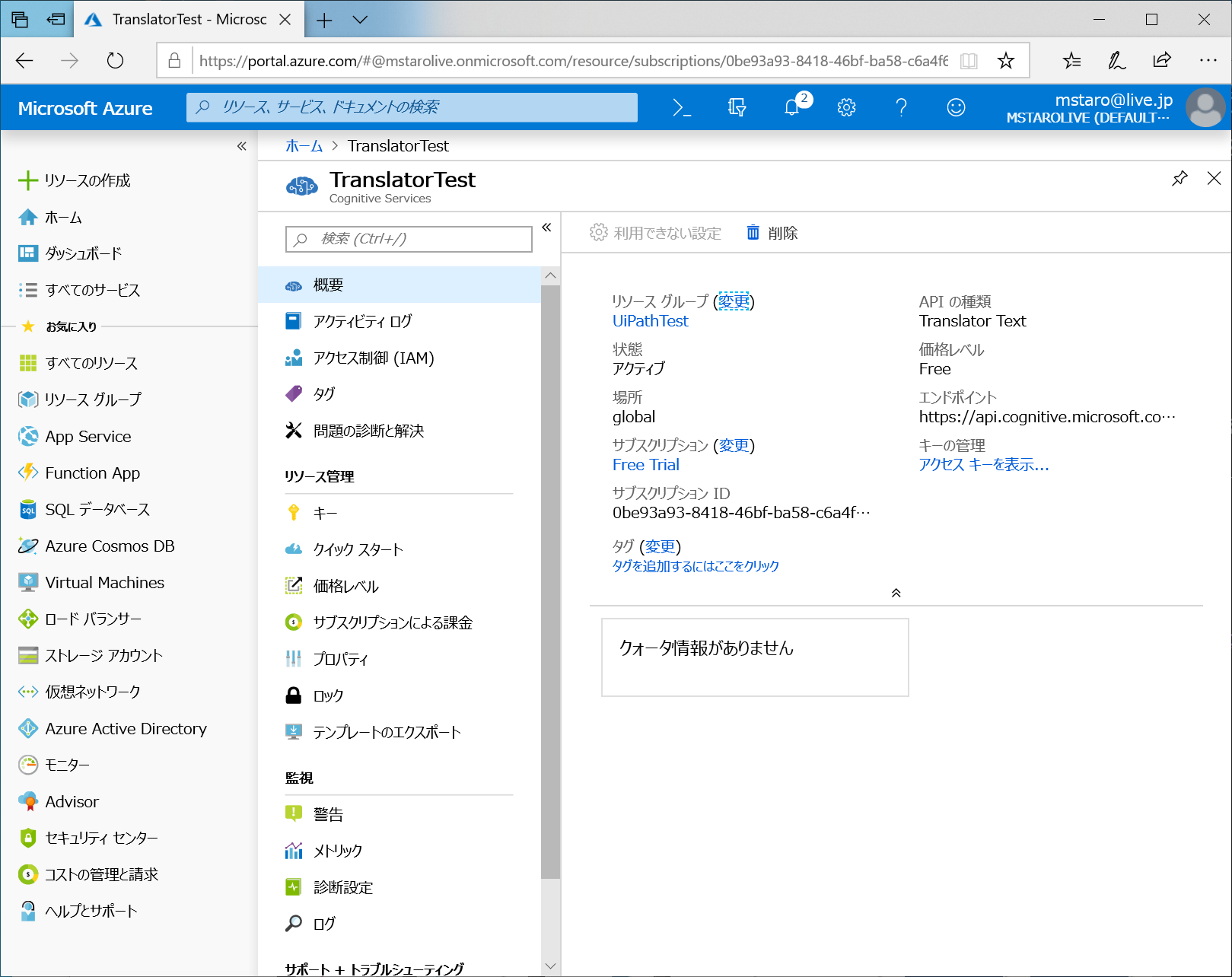Click the delete (削除) trash button
The height and width of the screenshot is (977, 1232).
[772, 233]
